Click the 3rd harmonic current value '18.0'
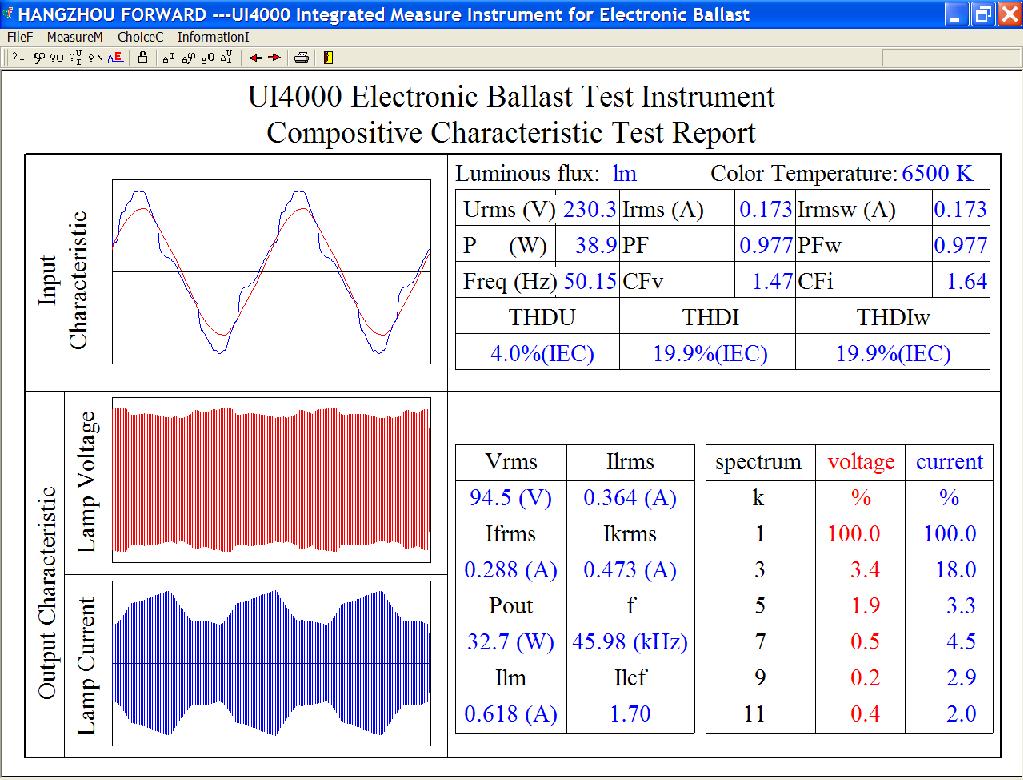 pyautogui.click(x=956, y=570)
